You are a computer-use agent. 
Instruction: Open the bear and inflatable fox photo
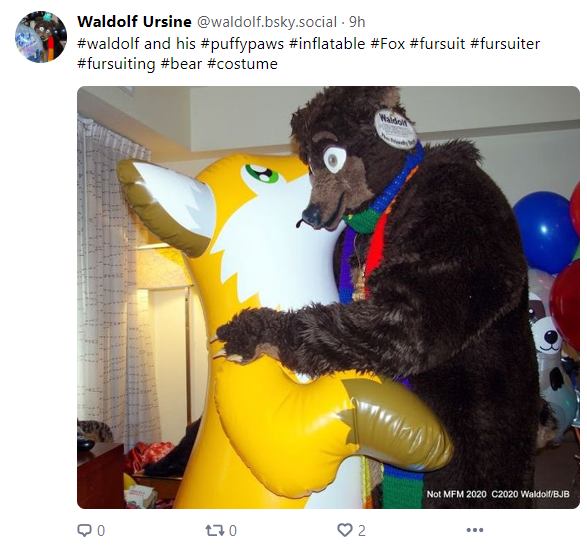[328, 297]
